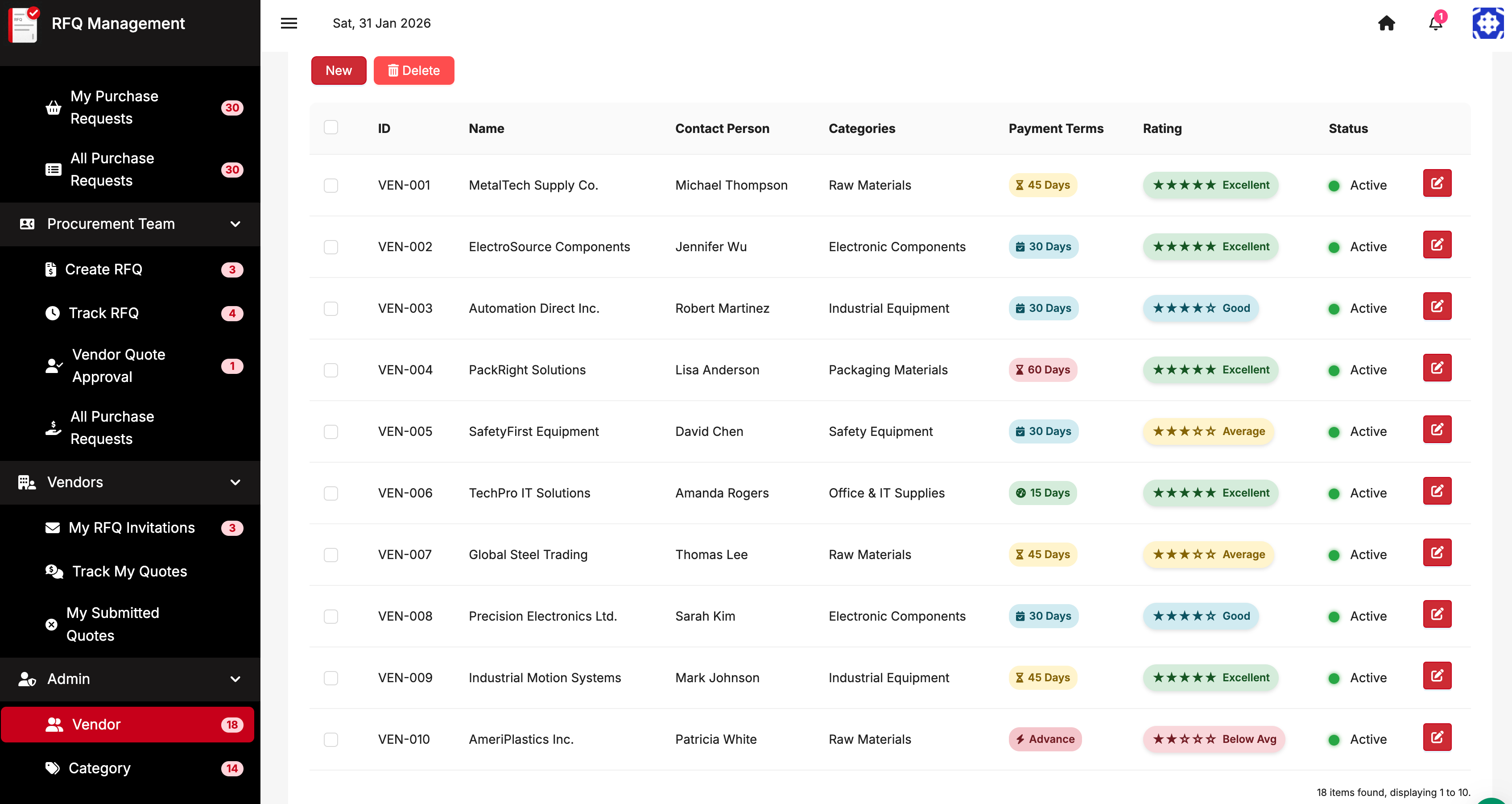The image size is (1512, 804).
Task: Tick checkbox for Global Steel Trading
Action: [331, 555]
